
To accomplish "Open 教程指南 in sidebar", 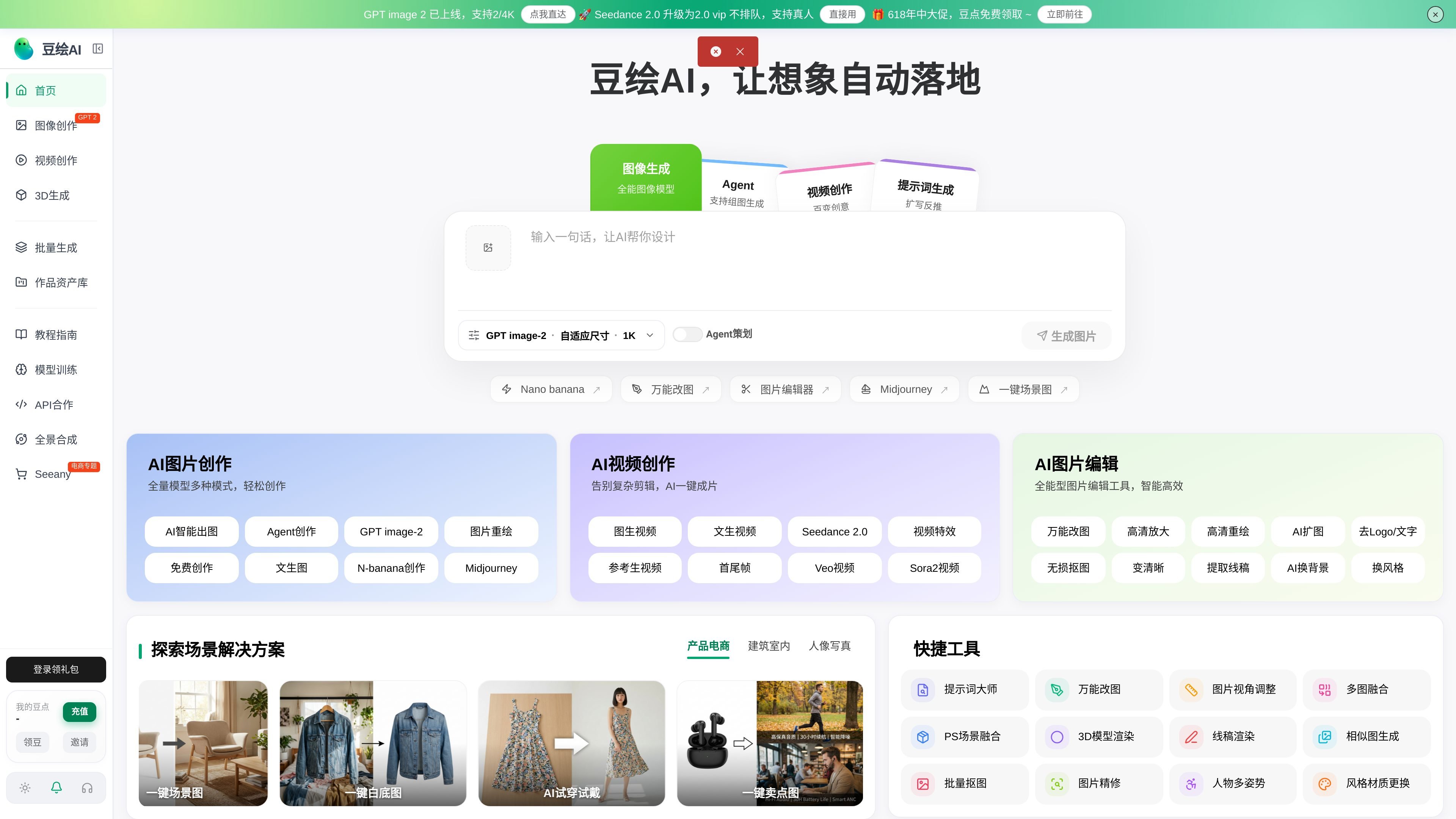I will [x=56, y=335].
